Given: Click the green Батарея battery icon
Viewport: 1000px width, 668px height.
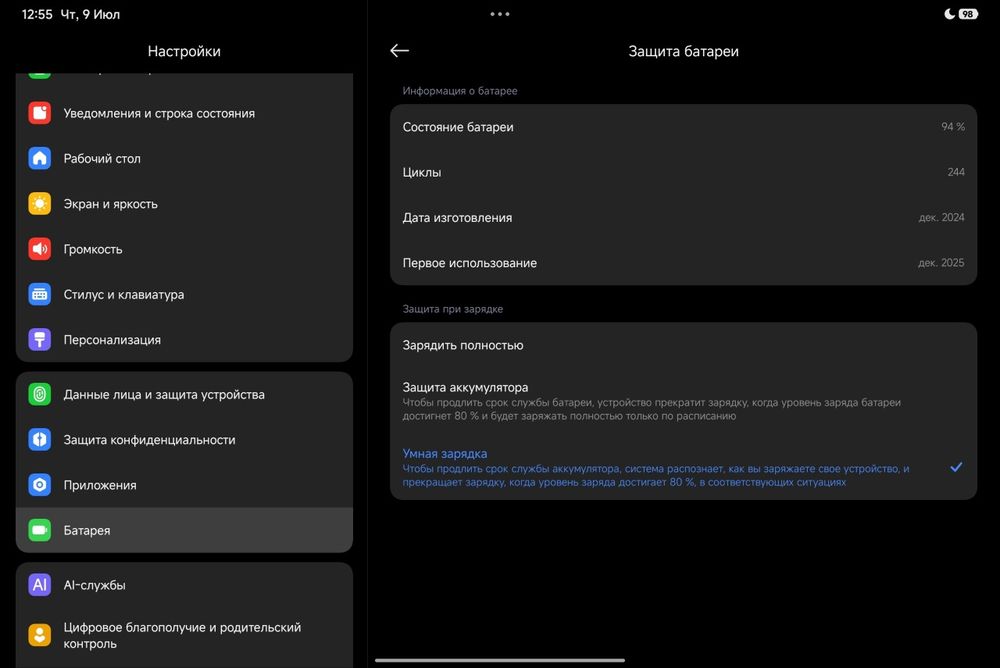Looking at the screenshot, I should pos(40,530).
